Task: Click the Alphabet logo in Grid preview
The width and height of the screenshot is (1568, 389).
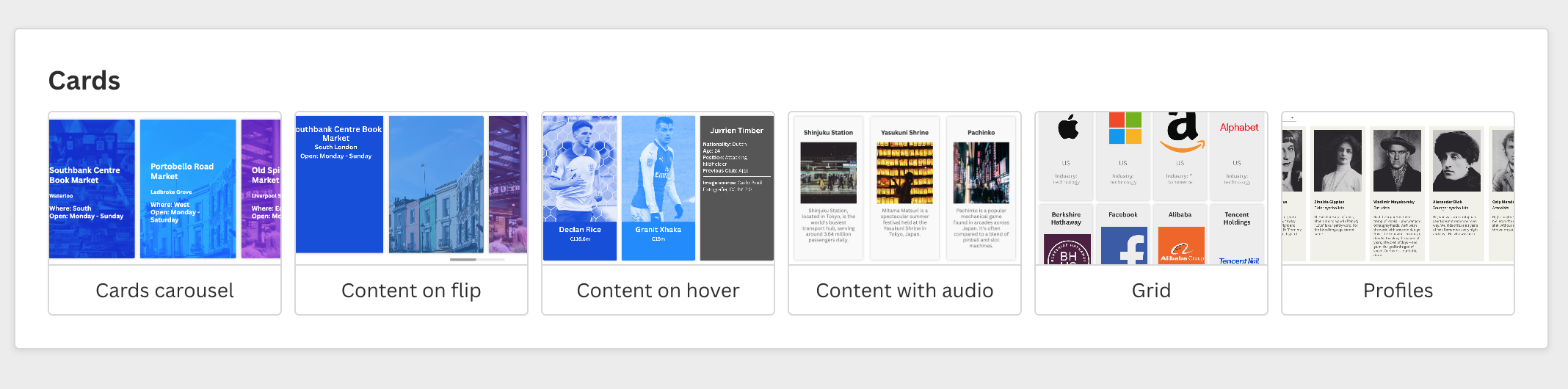Action: [1239, 128]
